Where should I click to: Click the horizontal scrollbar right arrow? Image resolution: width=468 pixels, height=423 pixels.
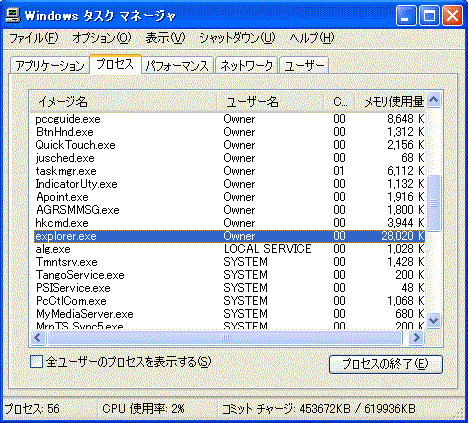pyautogui.click(x=416, y=338)
